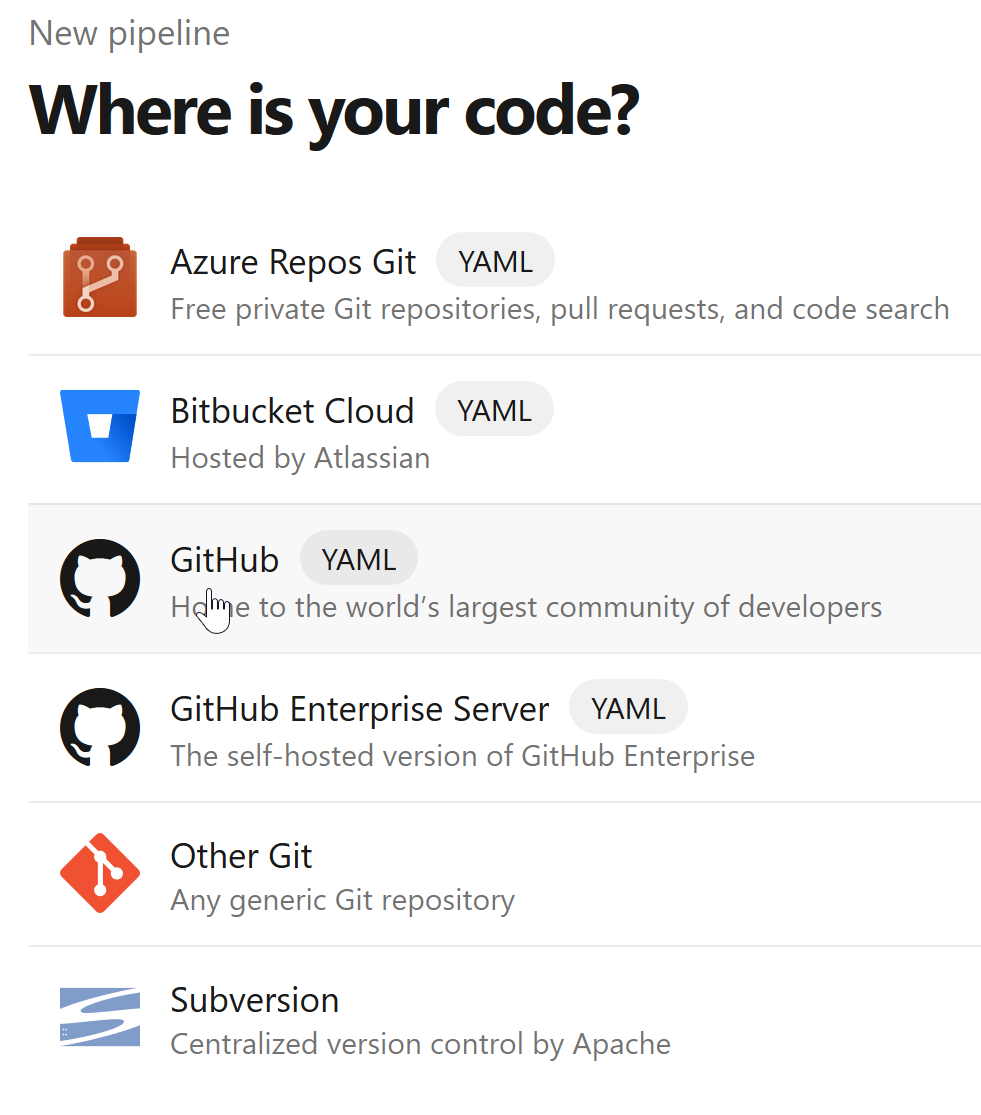Click the Azure Repos Git icon

click(x=100, y=276)
